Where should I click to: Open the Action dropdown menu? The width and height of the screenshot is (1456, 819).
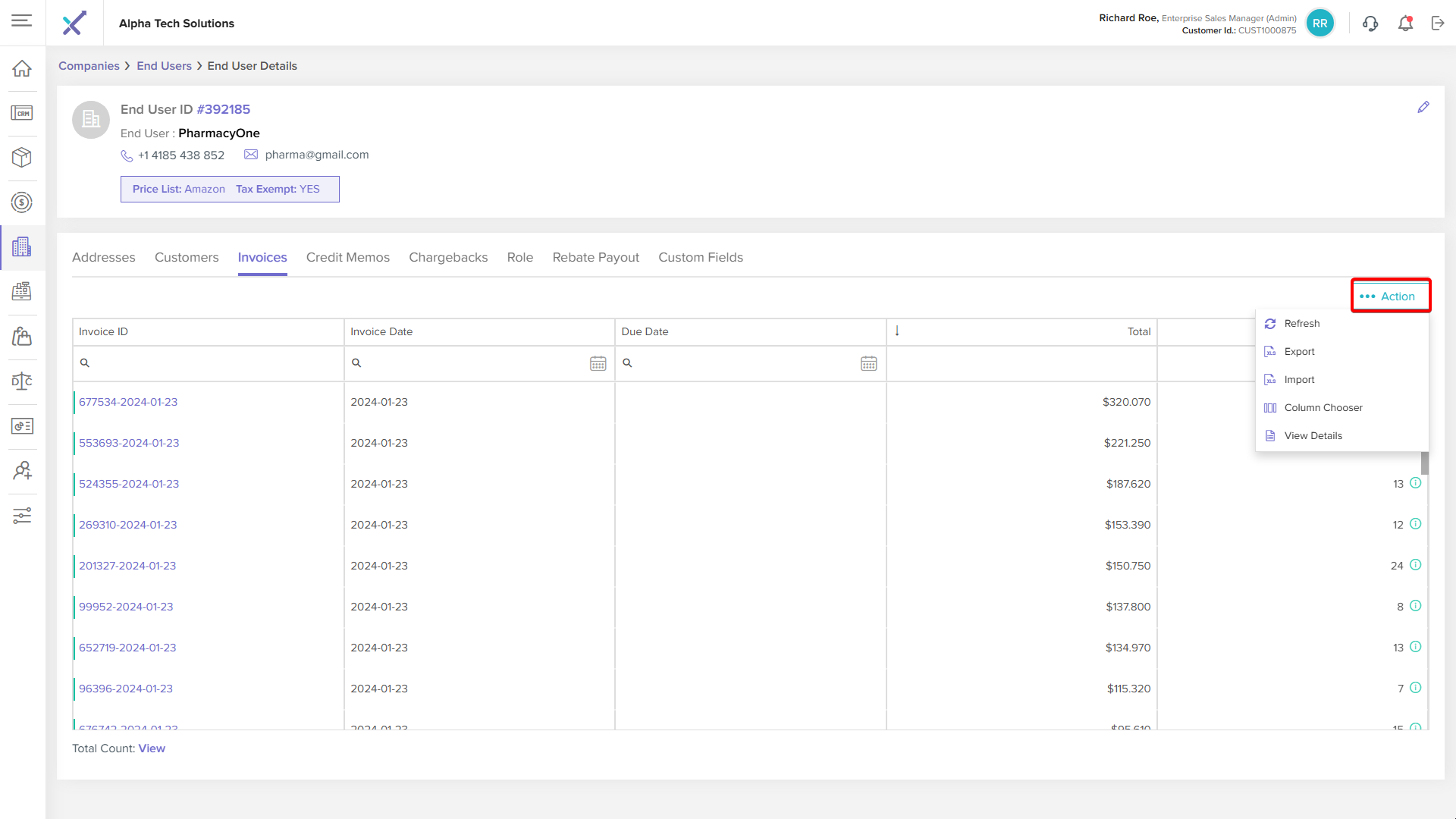pyautogui.click(x=1390, y=296)
